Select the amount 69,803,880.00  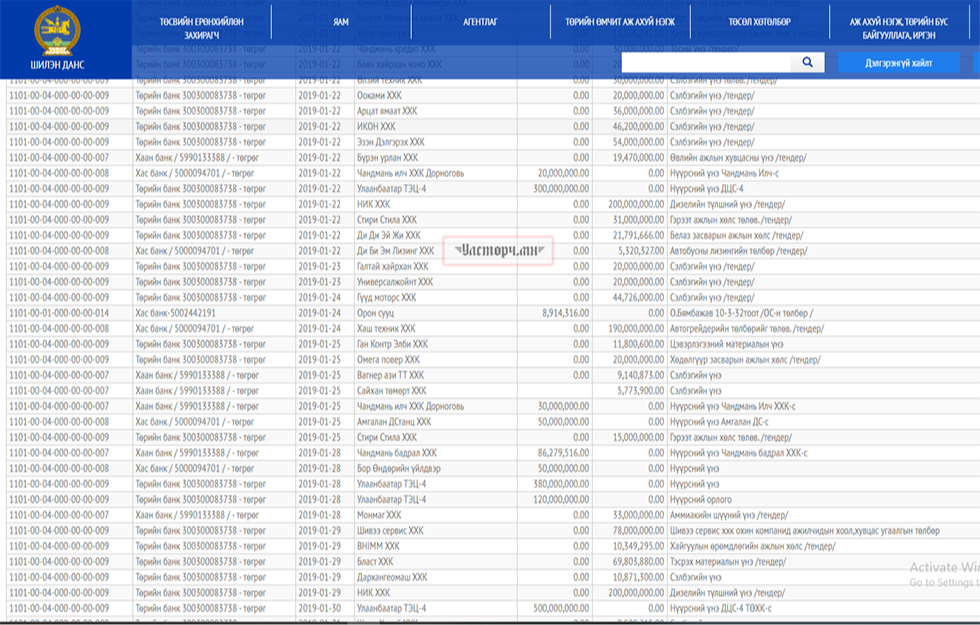coord(638,562)
